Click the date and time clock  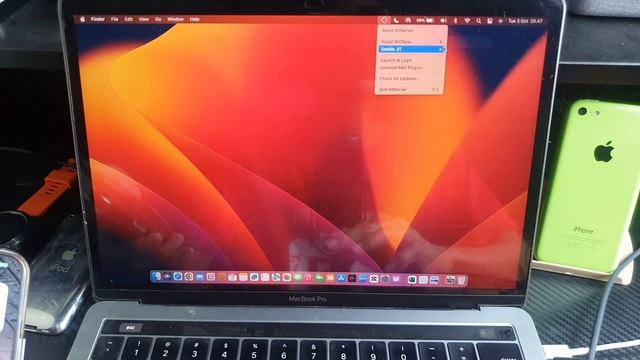[525, 21]
